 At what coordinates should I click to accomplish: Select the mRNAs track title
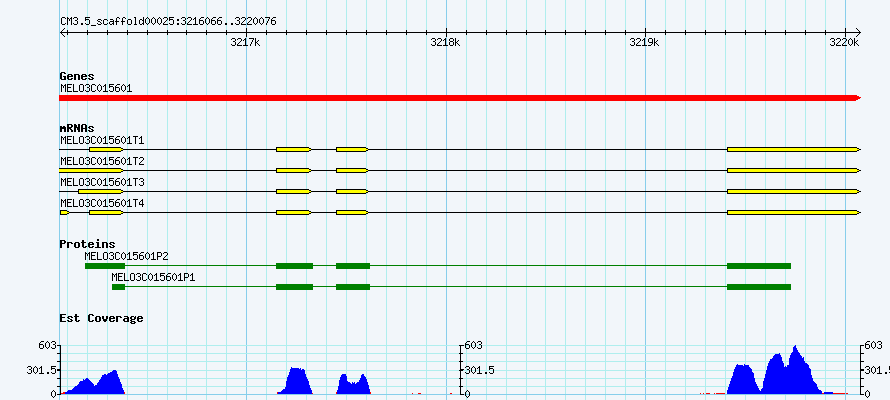tap(77, 129)
